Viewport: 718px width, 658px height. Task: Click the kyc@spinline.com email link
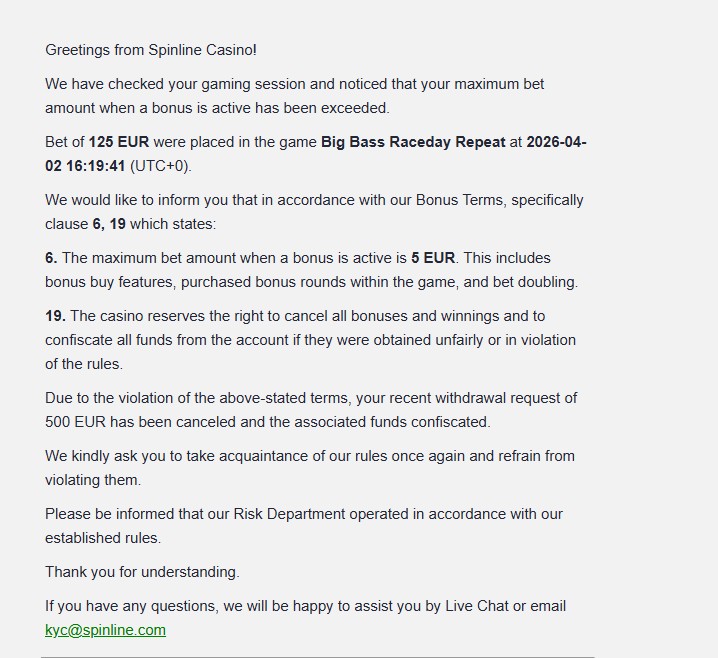(105, 630)
